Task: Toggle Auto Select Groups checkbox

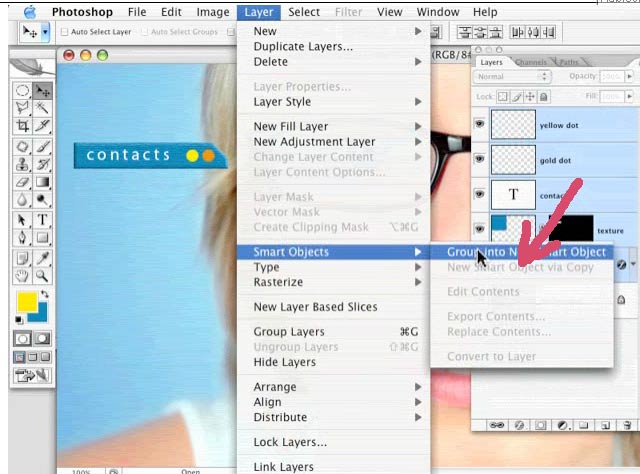Action: tap(144, 32)
